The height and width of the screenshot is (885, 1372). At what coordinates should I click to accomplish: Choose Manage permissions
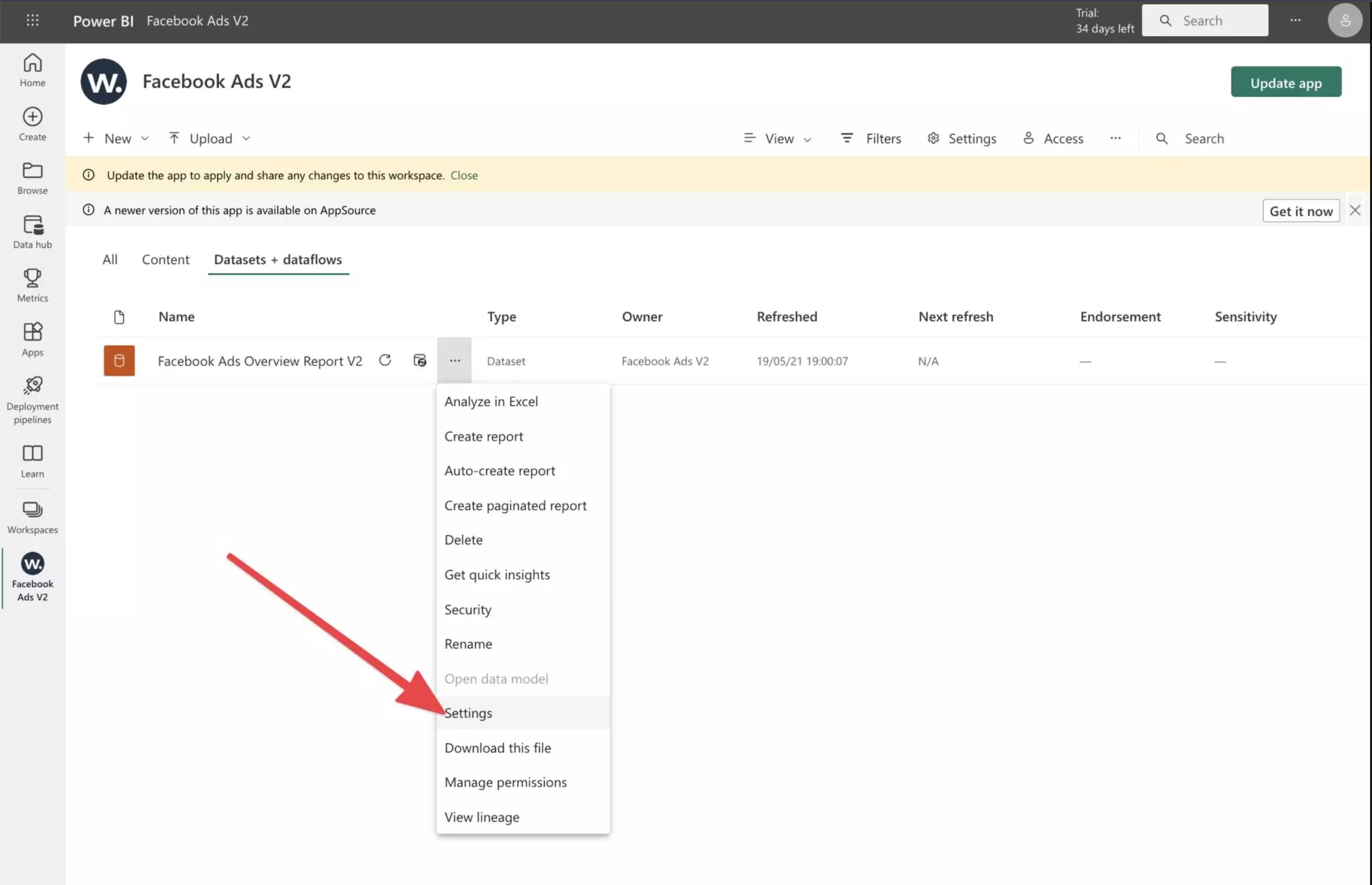(x=523, y=782)
